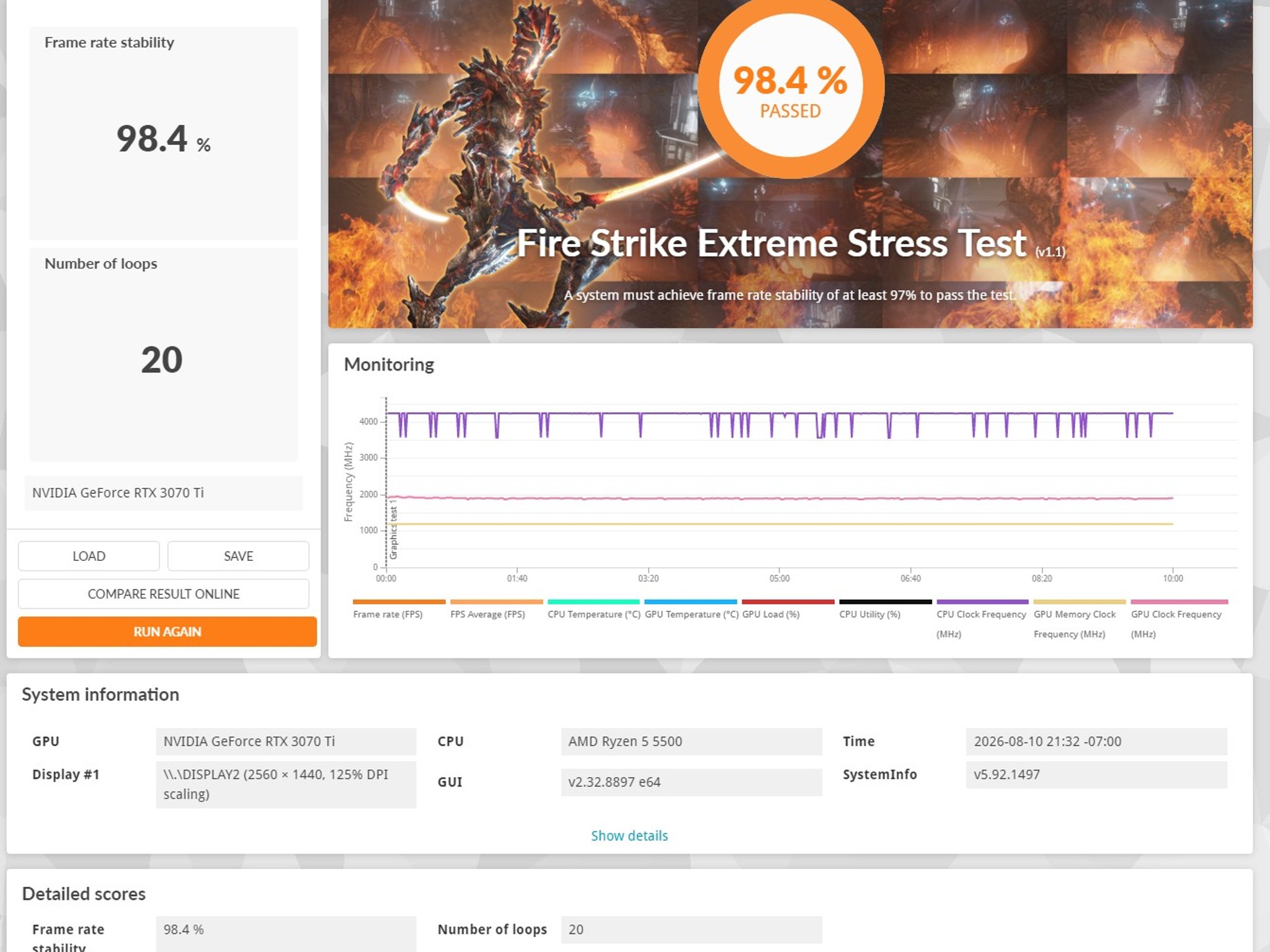Viewport: 1270px width, 952px height.
Task: Click the 4000 label on the frequency axis
Action: 368,421
